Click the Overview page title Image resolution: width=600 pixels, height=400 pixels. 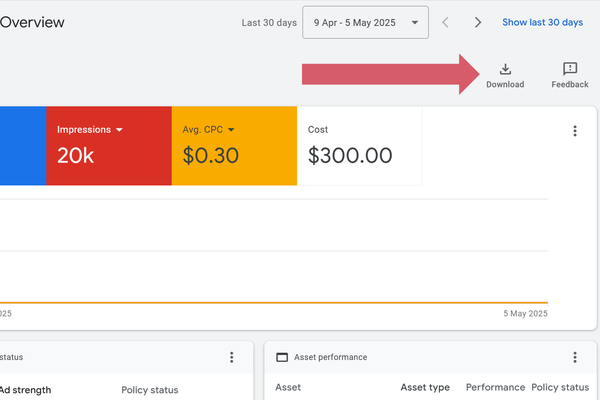[32, 22]
